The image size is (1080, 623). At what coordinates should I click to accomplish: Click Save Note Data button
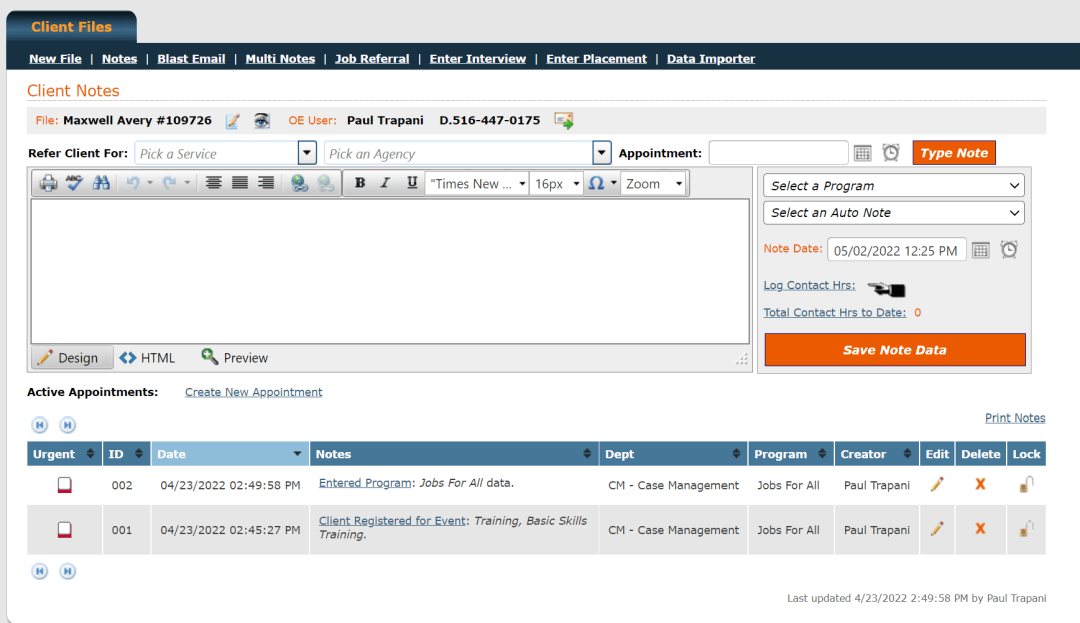click(895, 350)
